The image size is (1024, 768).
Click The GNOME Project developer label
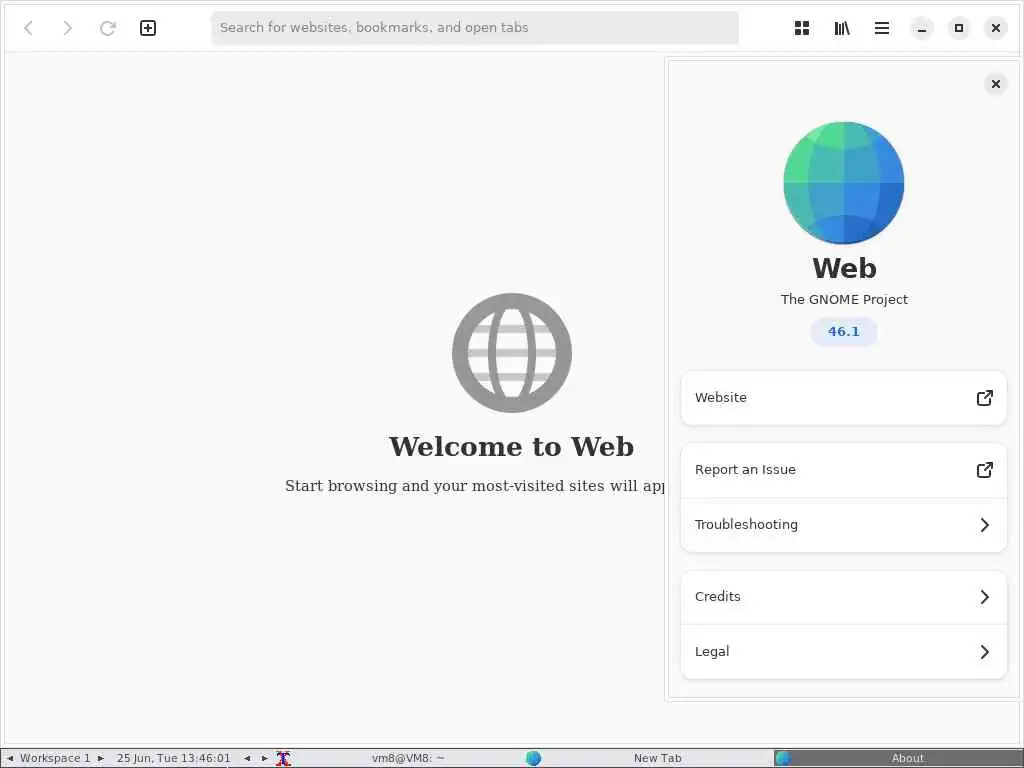pos(844,300)
